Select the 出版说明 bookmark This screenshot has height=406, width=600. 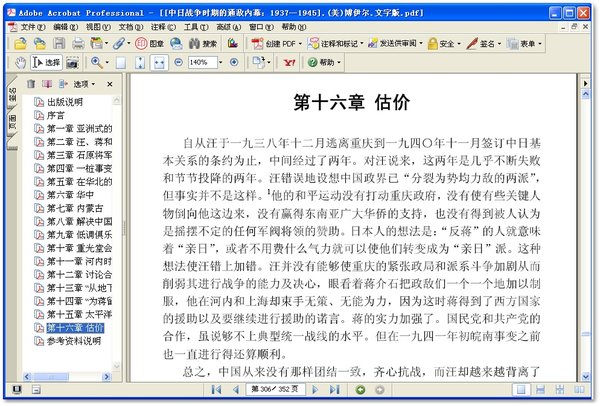[x=65, y=102]
